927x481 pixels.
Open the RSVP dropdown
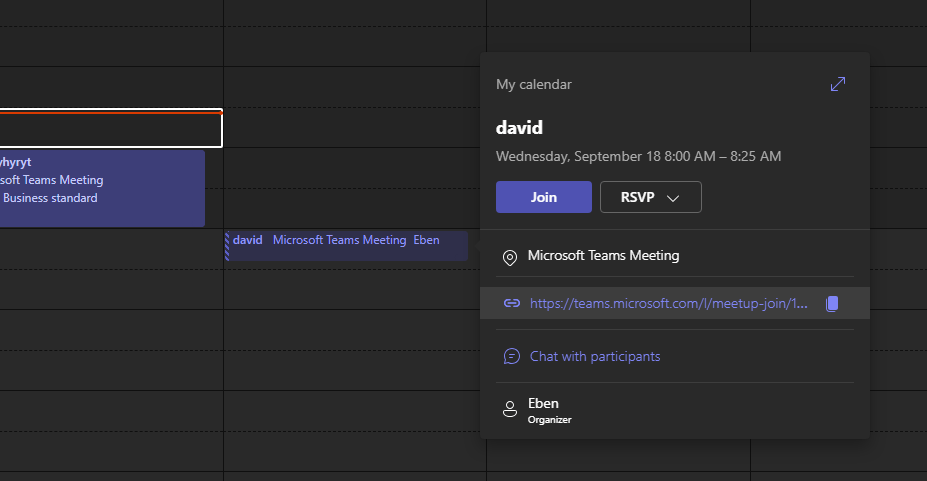650,197
